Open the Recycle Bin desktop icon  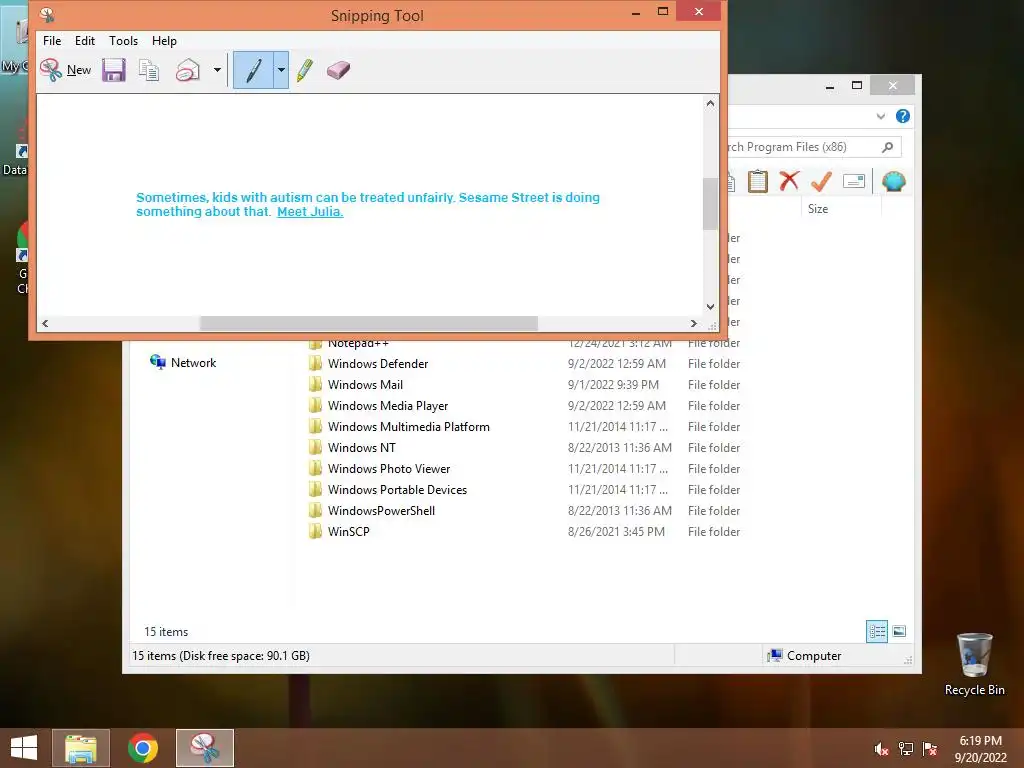point(974,664)
